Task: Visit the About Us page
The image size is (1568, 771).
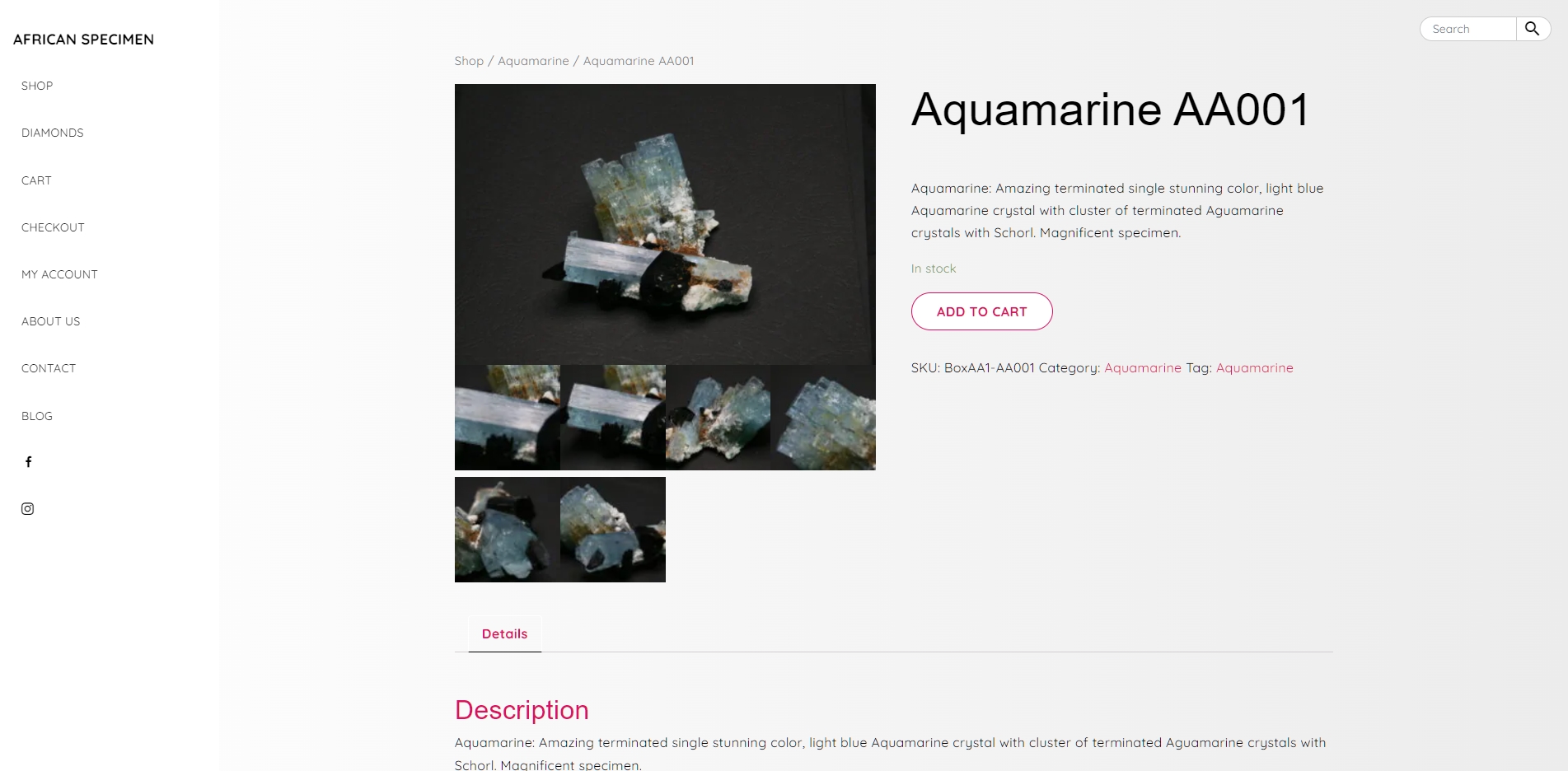Action: 51,321
